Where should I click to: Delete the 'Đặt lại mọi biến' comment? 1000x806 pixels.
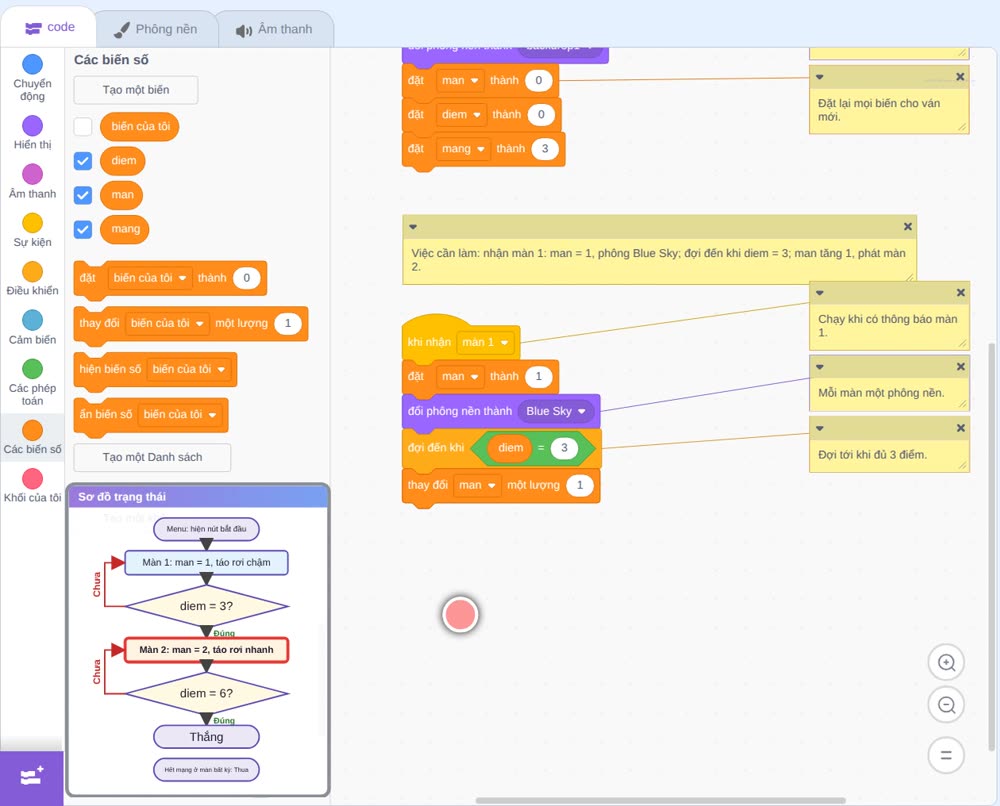[960, 77]
